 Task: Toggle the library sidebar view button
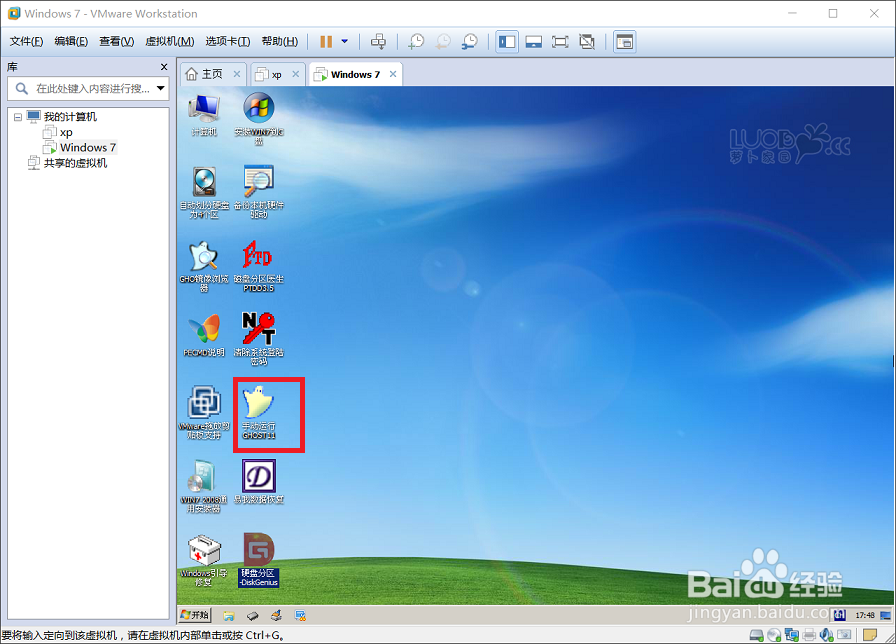[507, 42]
